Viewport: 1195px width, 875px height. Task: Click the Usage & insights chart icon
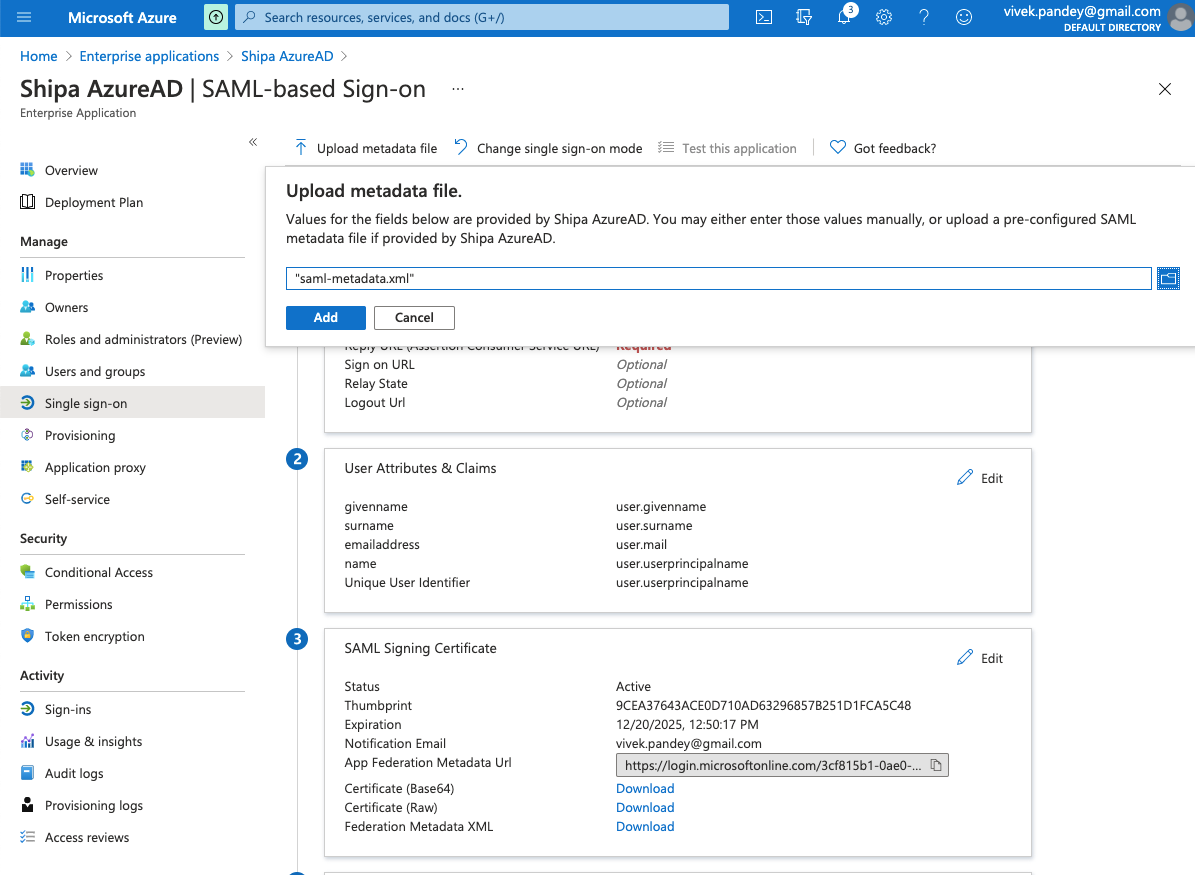tap(27, 741)
